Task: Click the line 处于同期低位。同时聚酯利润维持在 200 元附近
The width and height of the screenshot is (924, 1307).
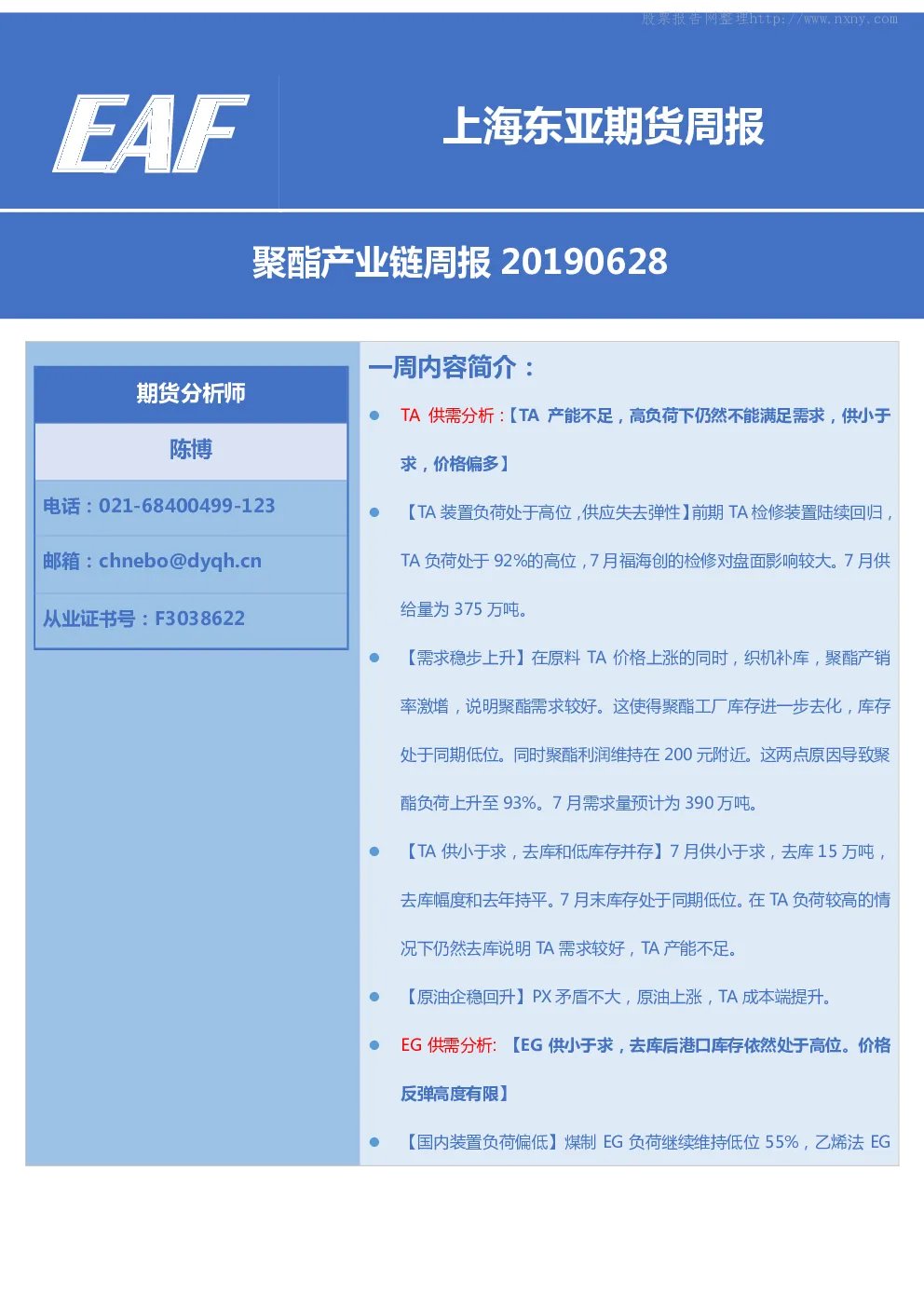Action: 575,755
